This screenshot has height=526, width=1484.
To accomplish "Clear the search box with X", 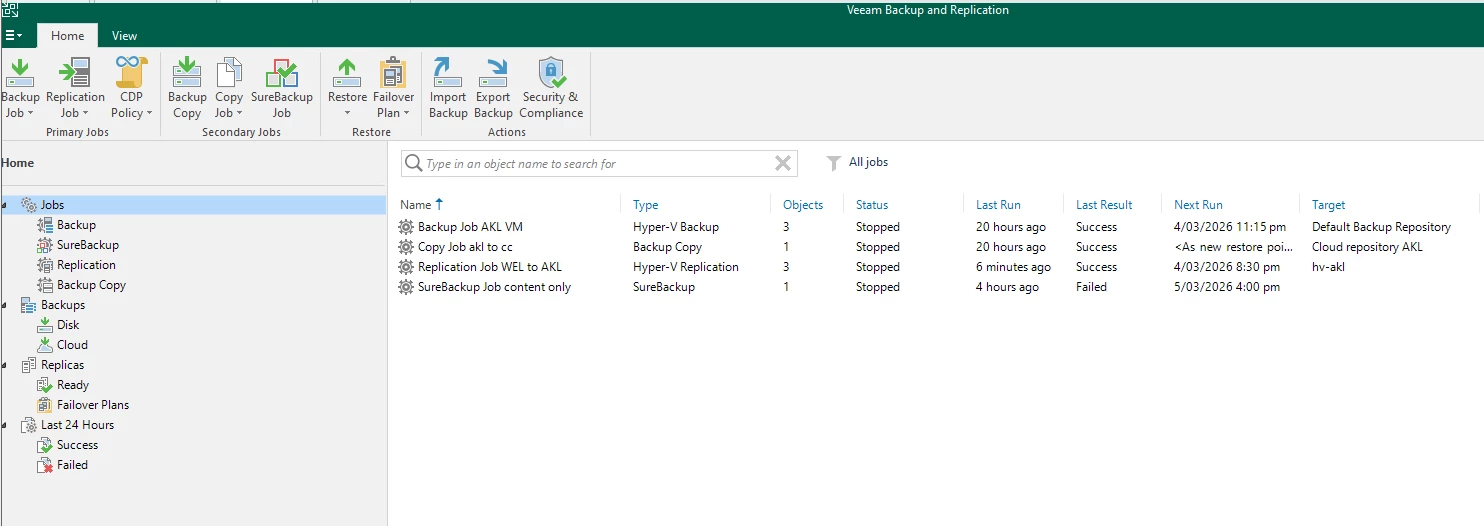I will (x=783, y=163).
